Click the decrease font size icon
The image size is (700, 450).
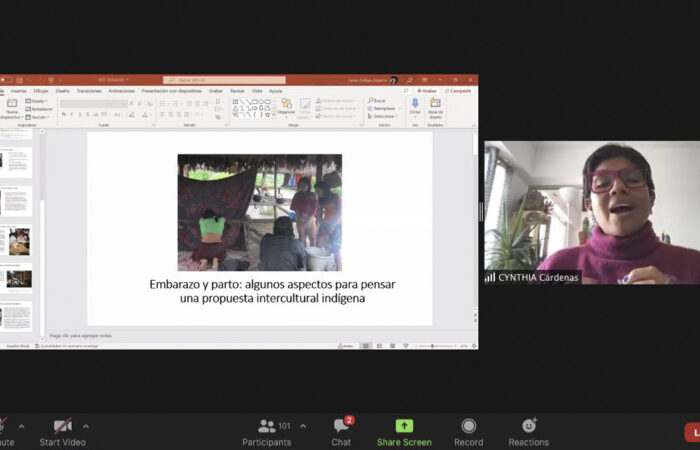139,104
